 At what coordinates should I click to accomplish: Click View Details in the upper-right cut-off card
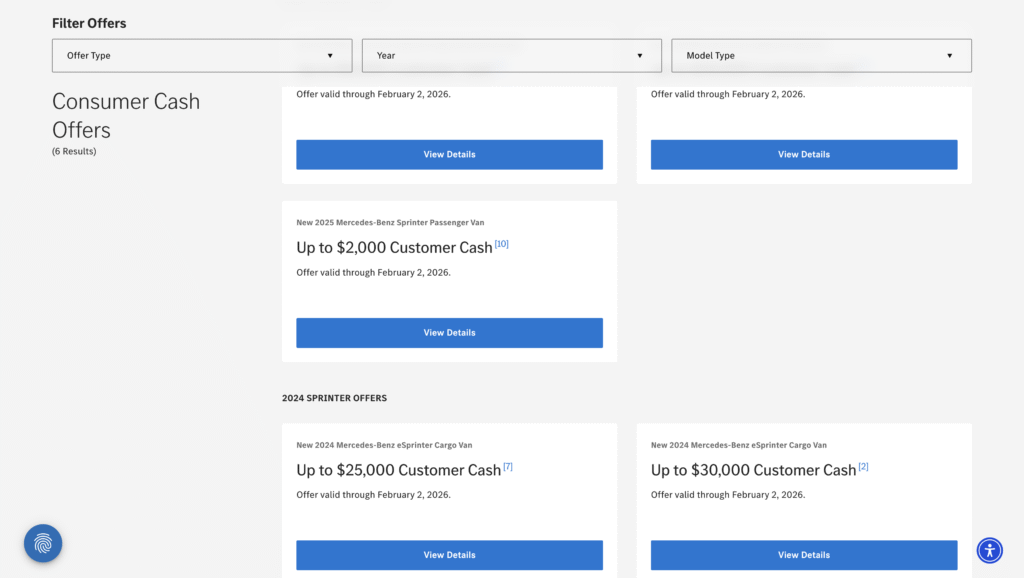(803, 155)
